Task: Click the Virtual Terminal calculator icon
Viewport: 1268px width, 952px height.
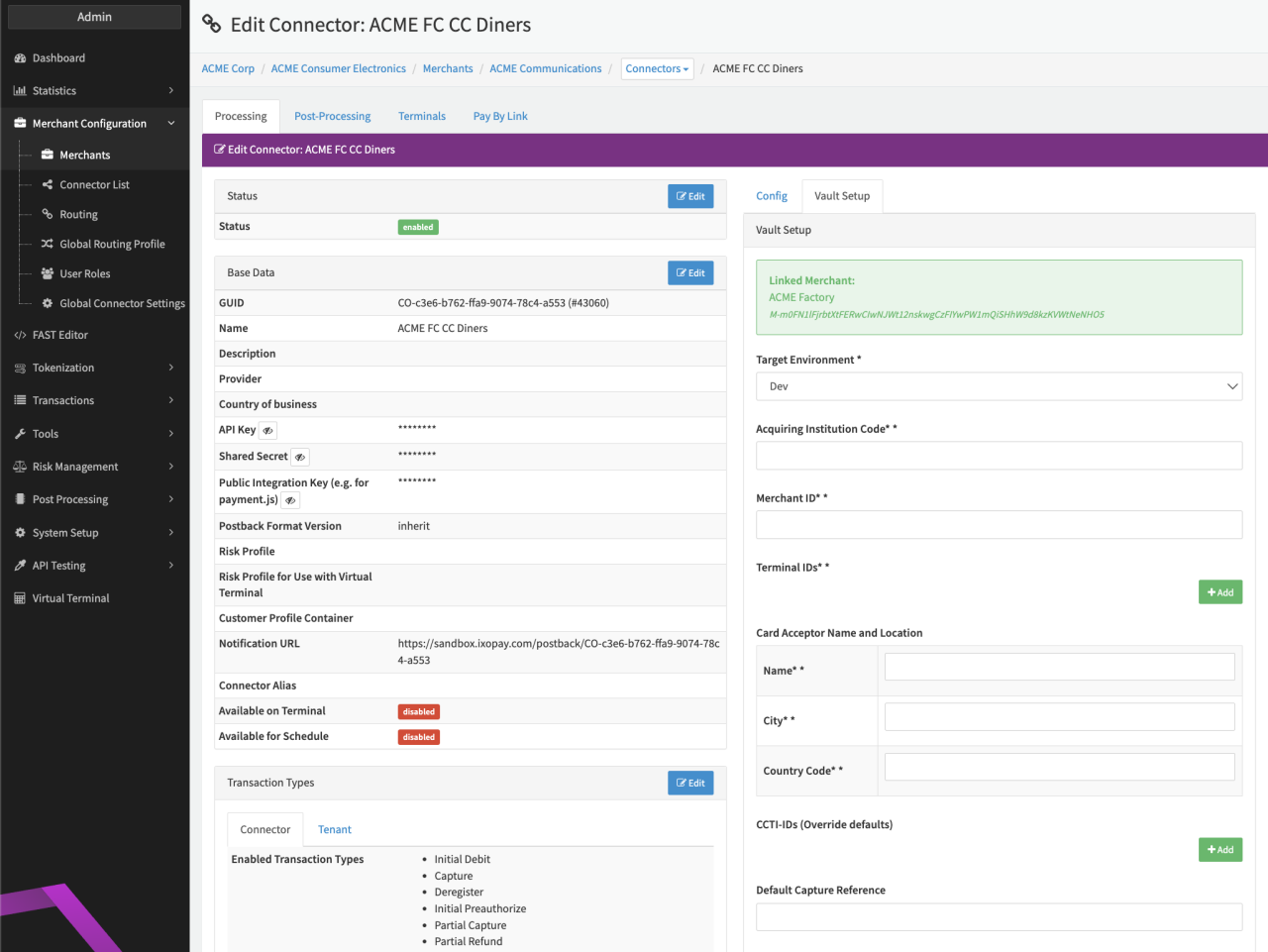Action: click(20, 599)
